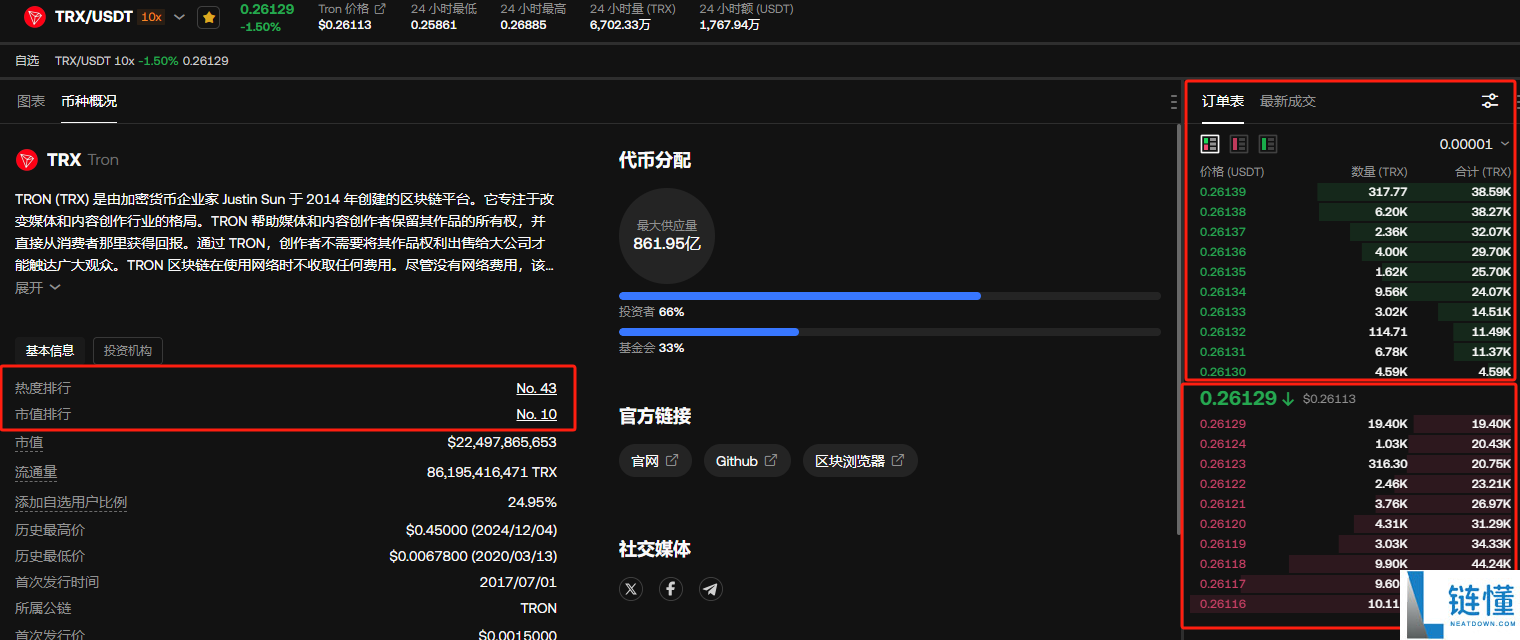This screenshot has width=1520, height=640.
Task: Toggle the favorite star for TRX/USDT
Action: [208, 17]
